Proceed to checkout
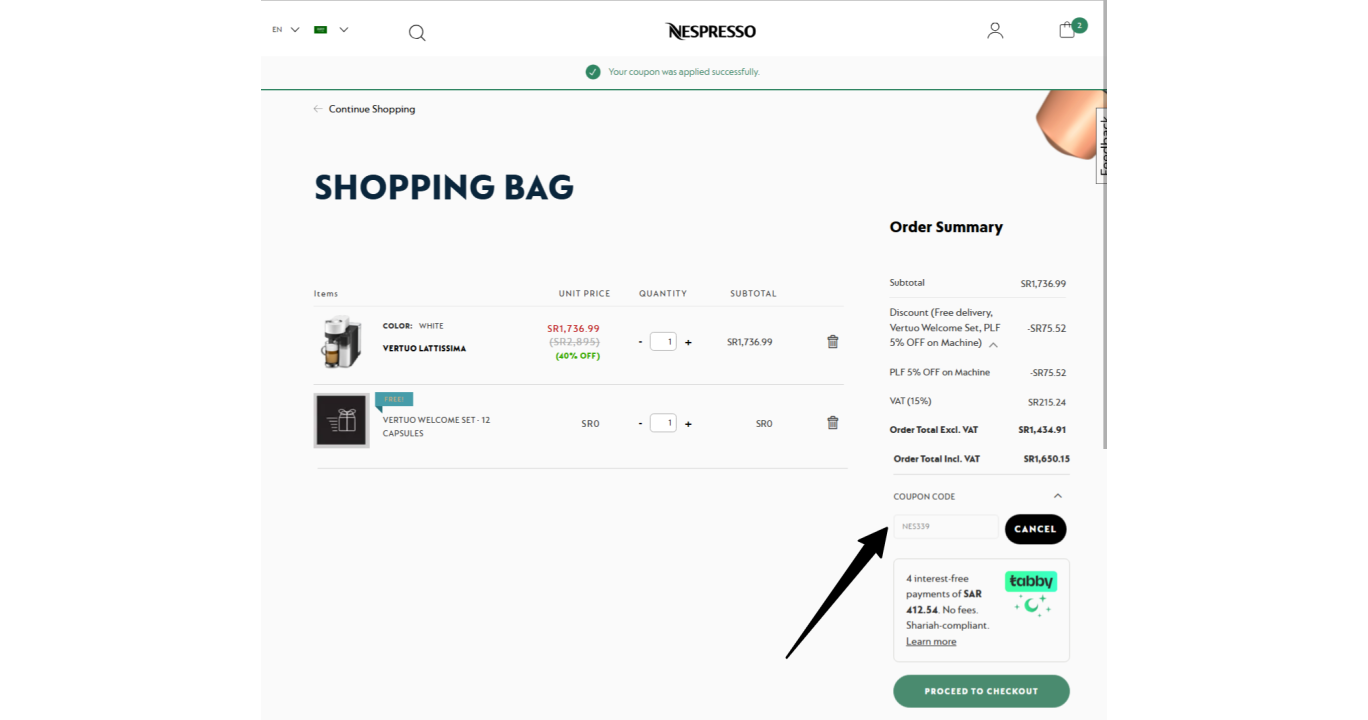This screenshot has width=1368, height=720. coord(981,691)
